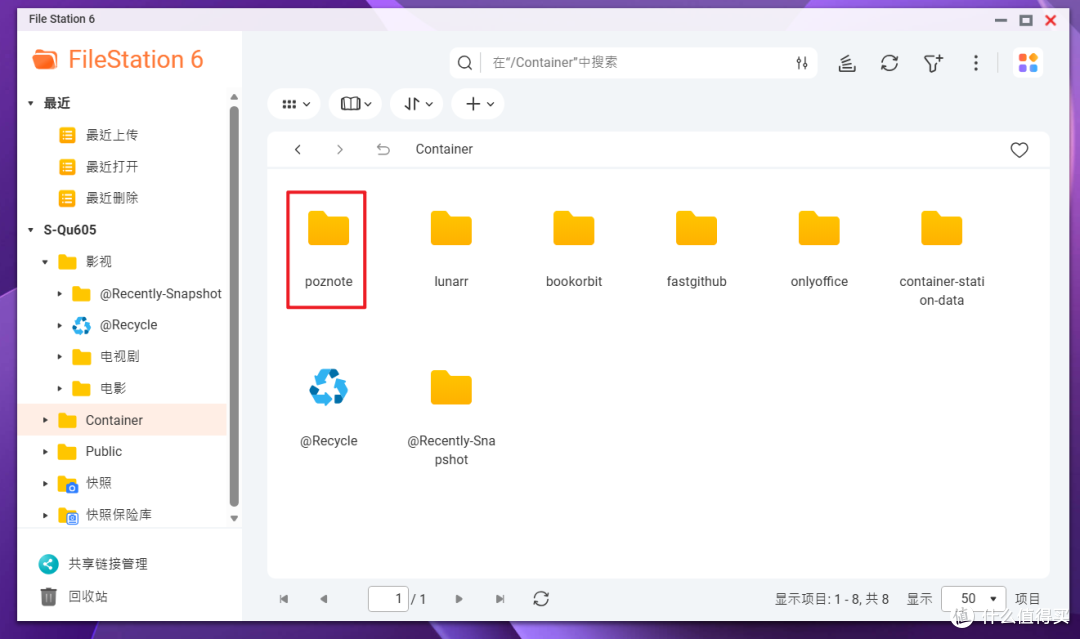The image size is (1080, 639).
Task: Go back with the left arrow
Action: point(298,149)
